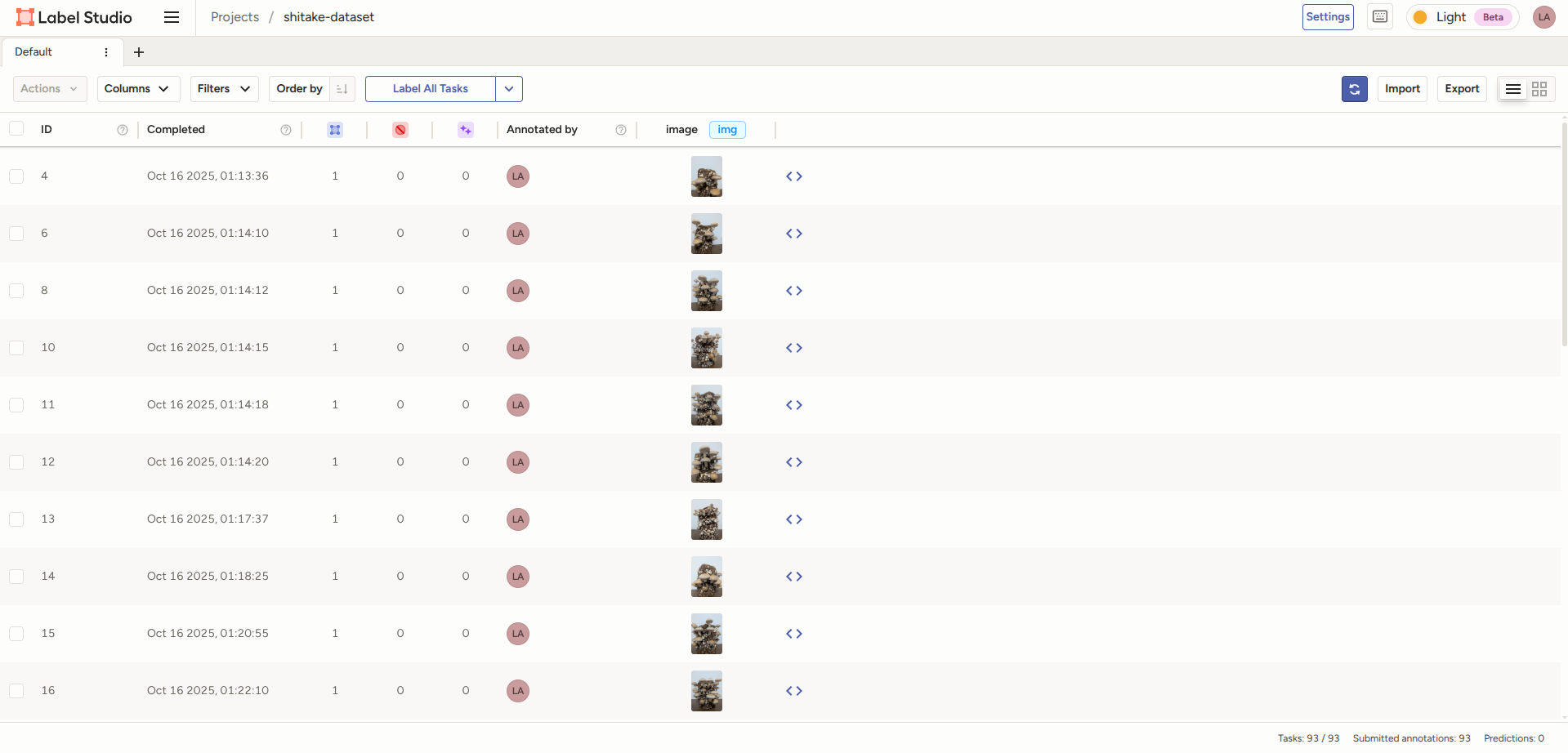Check the box for task 6
1568x753 pixels.
pos(16,234)
